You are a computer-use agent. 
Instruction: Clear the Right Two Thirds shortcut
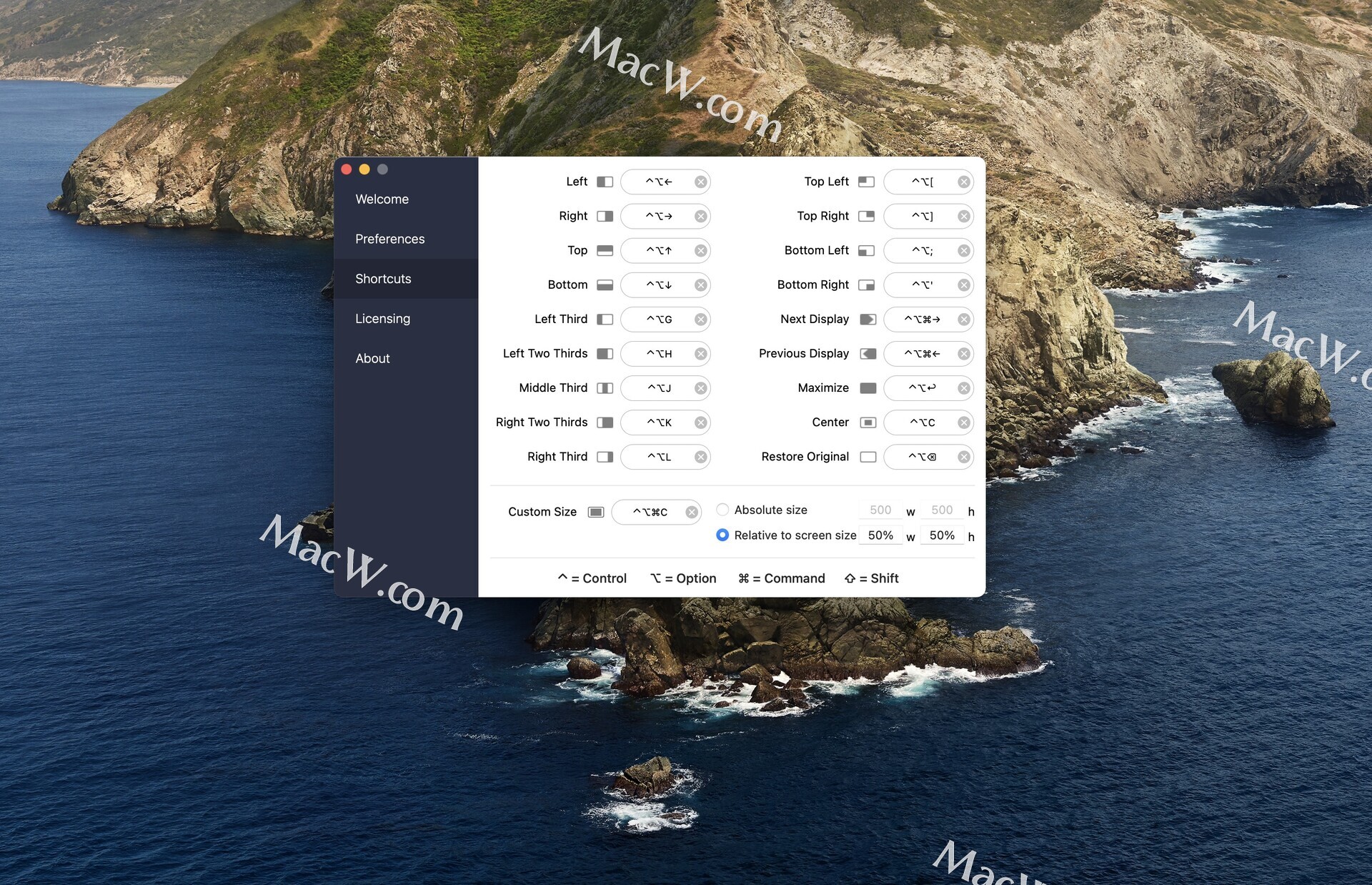tap(700, 422)
